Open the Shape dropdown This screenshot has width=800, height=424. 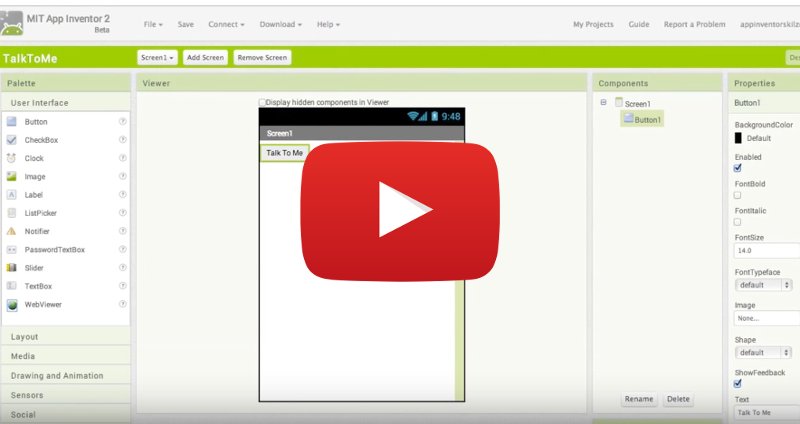[x=764, y=352]
